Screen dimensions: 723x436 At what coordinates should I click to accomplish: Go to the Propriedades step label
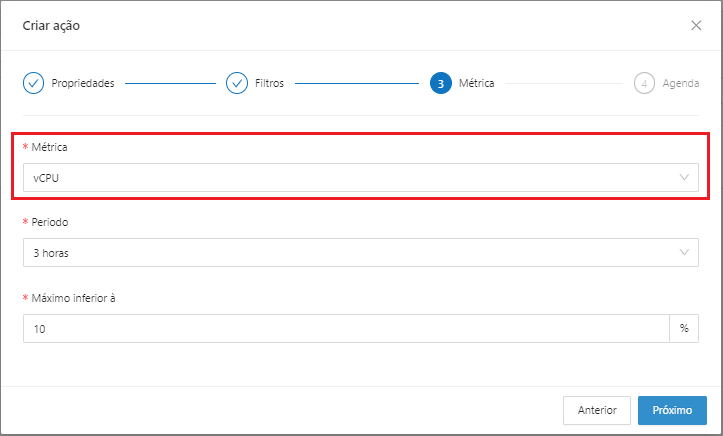pyautogui.click(x=83, y=83)
